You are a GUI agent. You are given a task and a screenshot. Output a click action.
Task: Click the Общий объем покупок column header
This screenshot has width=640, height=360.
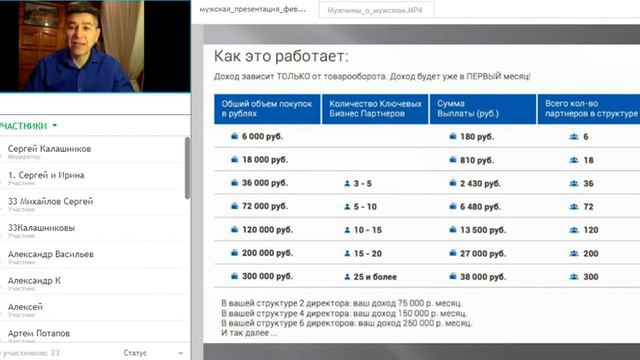coord(267,109)
